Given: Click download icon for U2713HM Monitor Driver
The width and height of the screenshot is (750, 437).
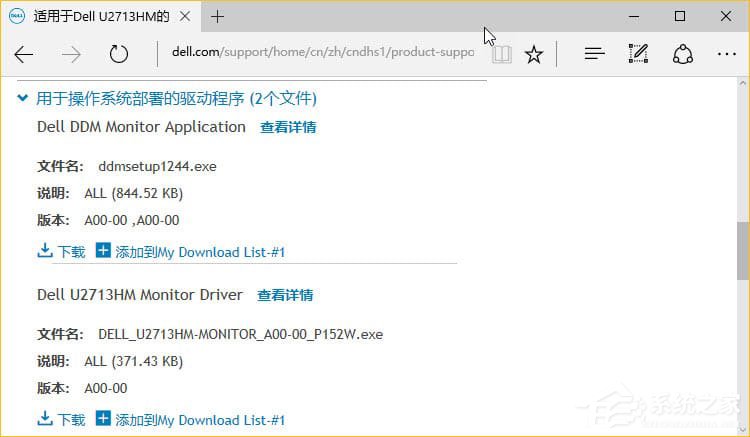Looking at the screenshot, I should coord(45,418).
